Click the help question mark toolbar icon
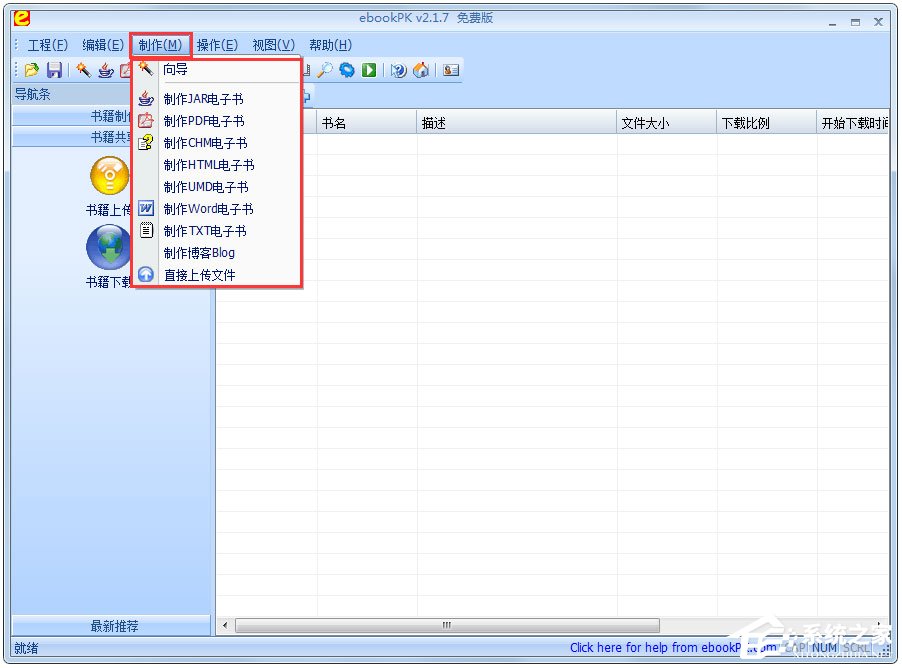Viewport: 902px width, 668px height. (x=398, y=70)
